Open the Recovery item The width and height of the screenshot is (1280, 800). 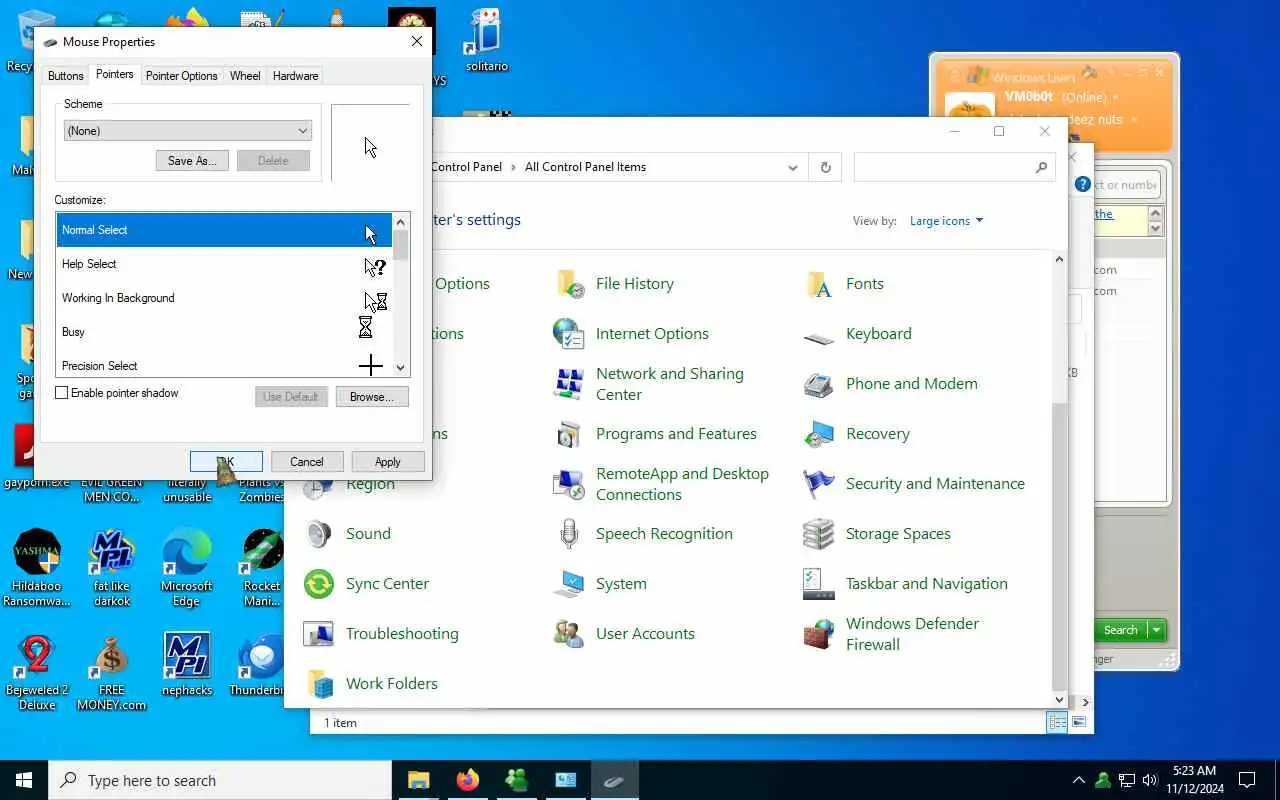click(x=857, y=434)
